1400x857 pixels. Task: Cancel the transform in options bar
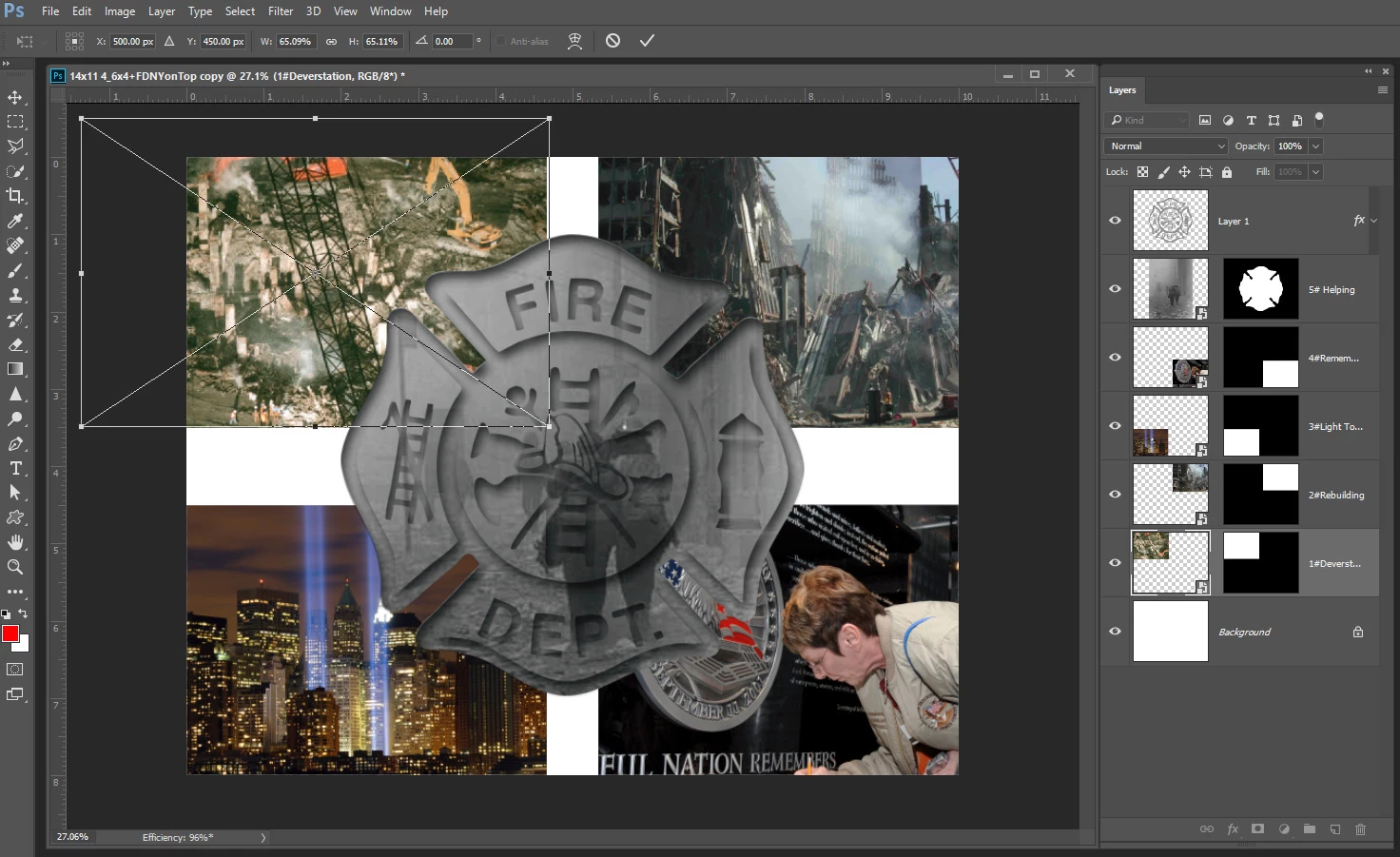tap(612, 41)
